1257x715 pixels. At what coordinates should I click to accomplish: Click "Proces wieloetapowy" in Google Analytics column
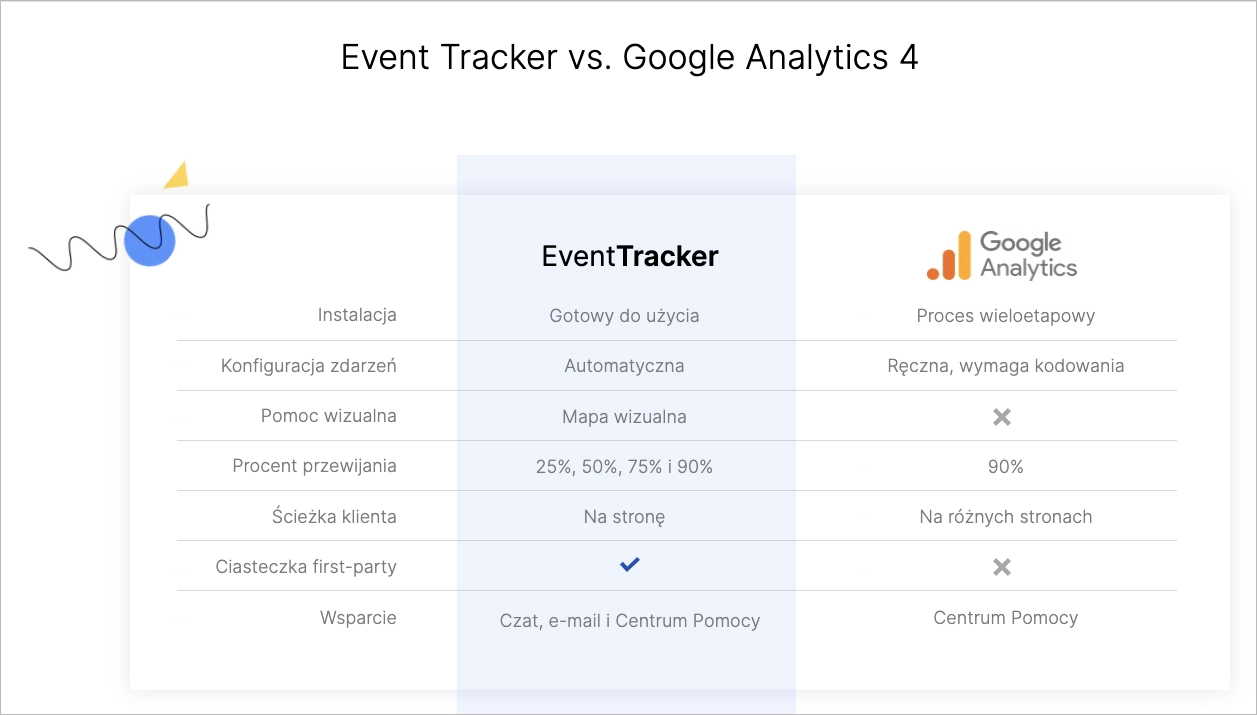pos(1005,316)
